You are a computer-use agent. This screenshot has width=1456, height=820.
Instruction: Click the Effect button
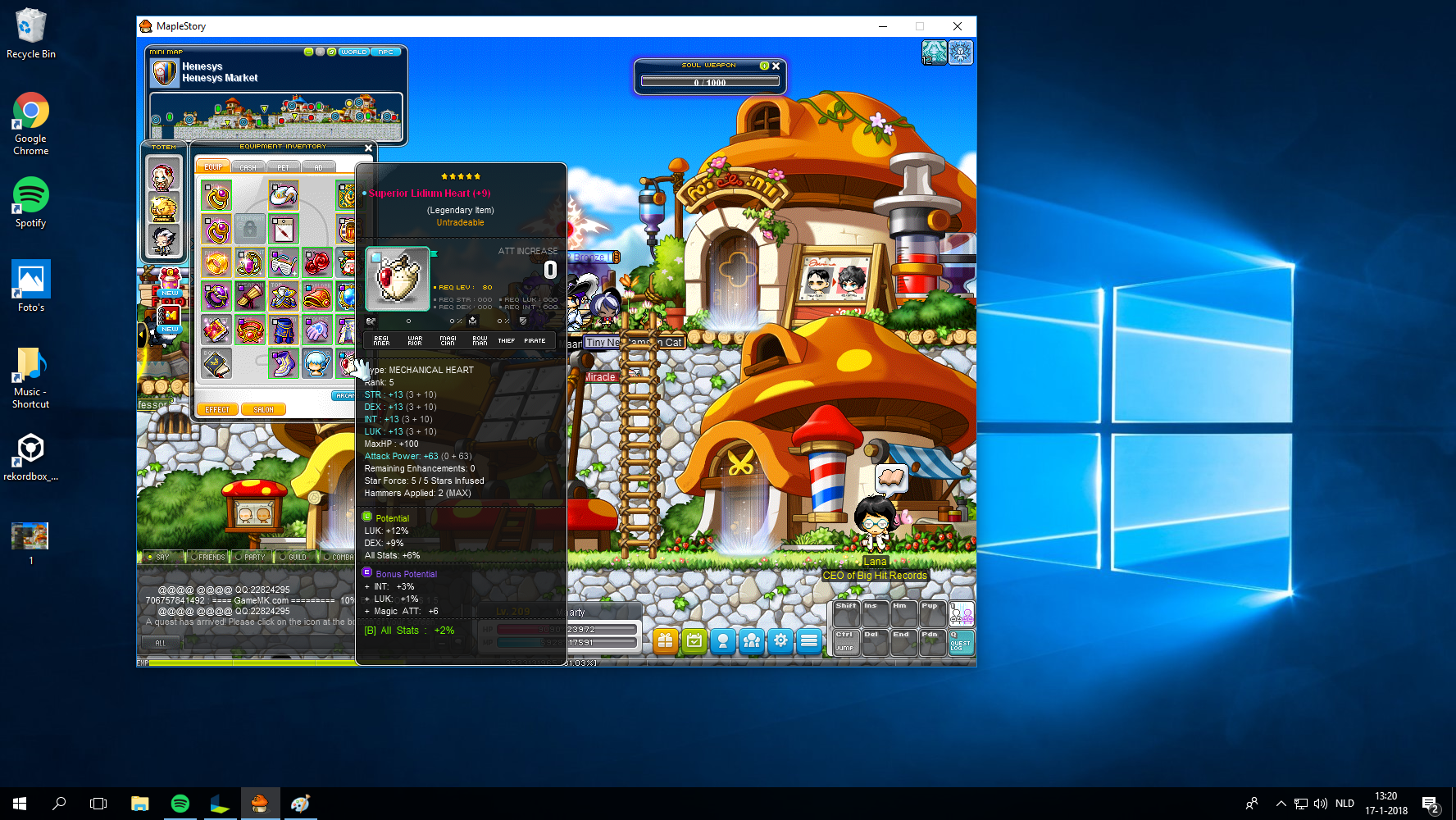click(217, 409)
